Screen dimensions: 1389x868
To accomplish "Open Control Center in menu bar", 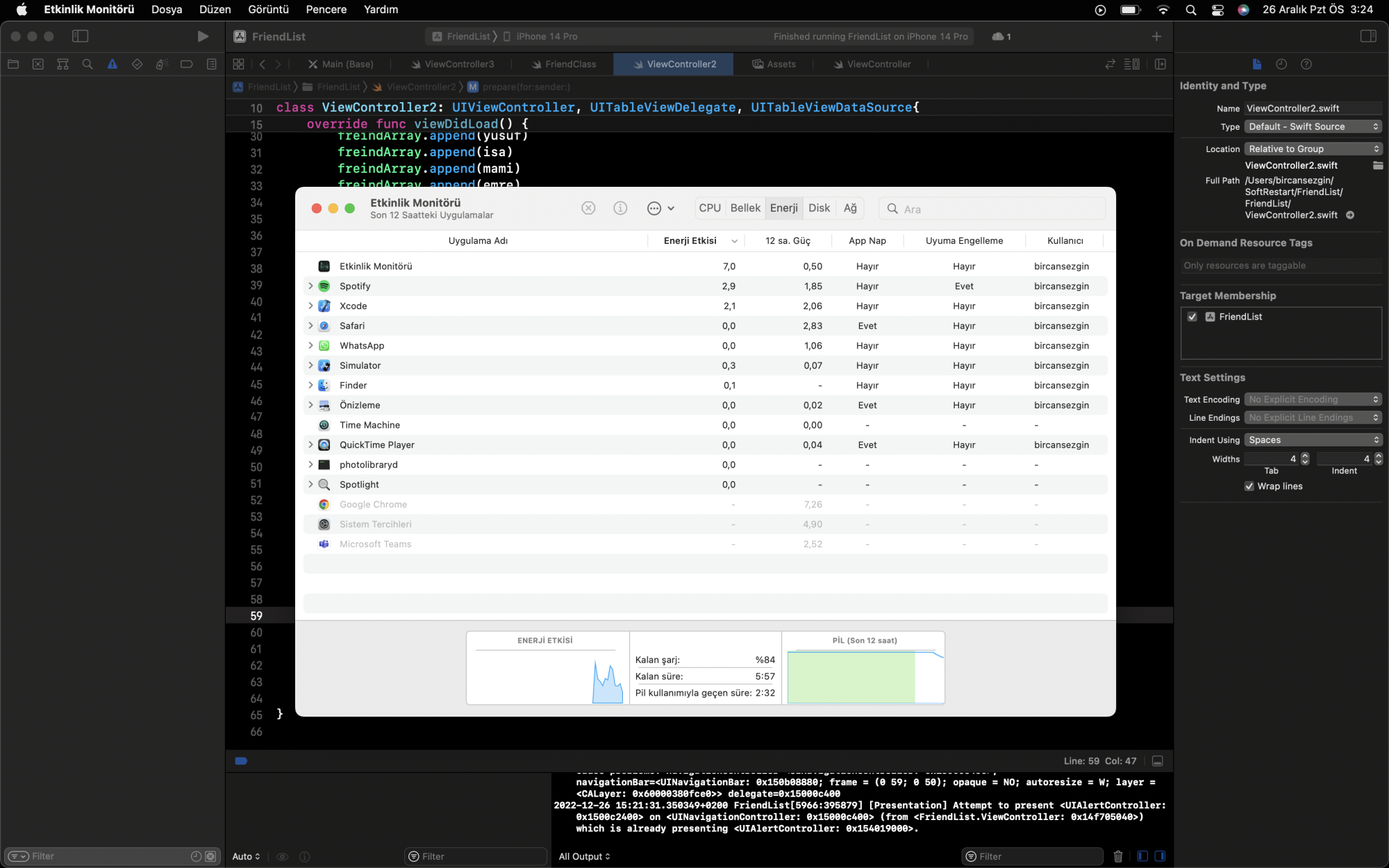I will [x=1217, y=10].
